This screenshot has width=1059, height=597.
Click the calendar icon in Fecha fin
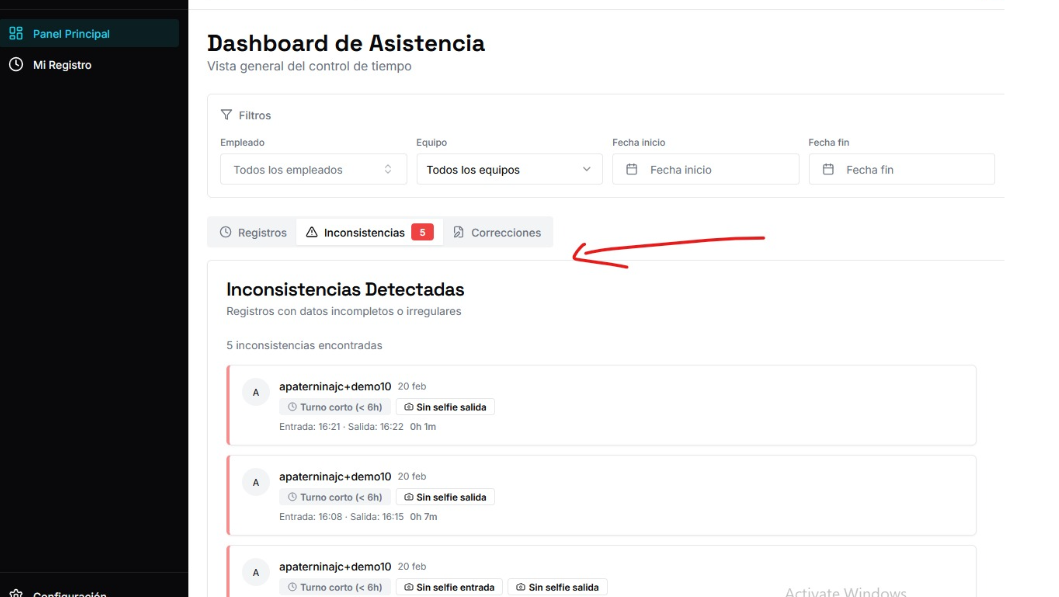[x=827, y=170]
